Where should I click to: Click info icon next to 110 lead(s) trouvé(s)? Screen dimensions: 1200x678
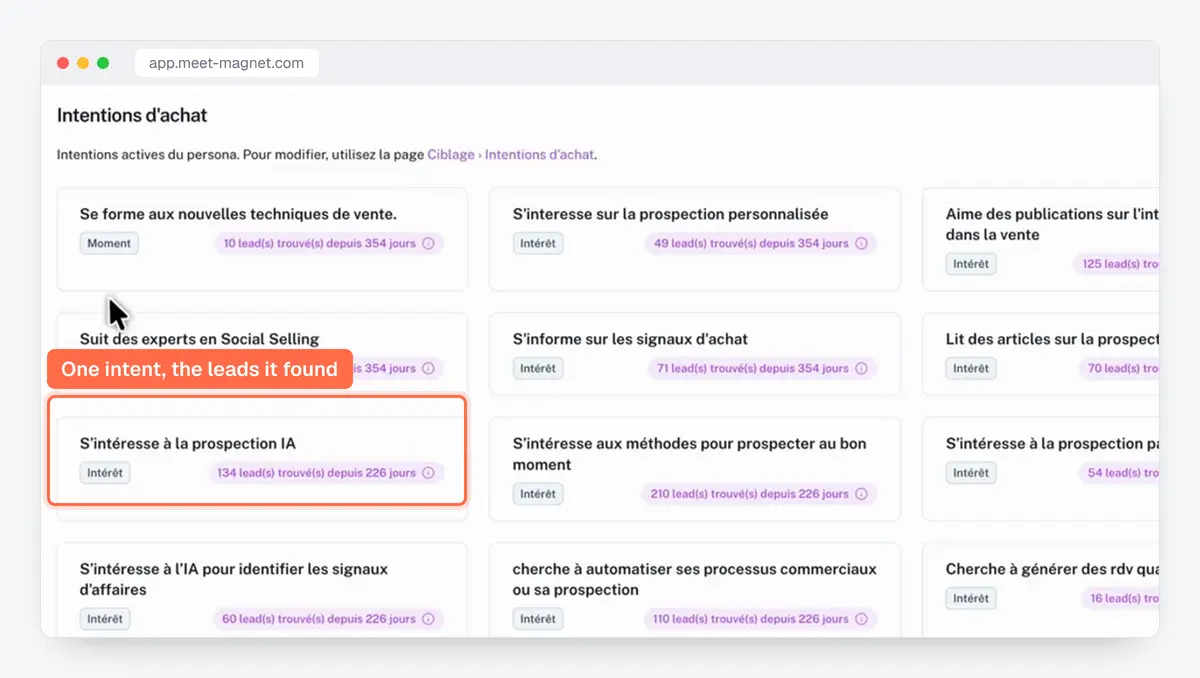(862, 619)
